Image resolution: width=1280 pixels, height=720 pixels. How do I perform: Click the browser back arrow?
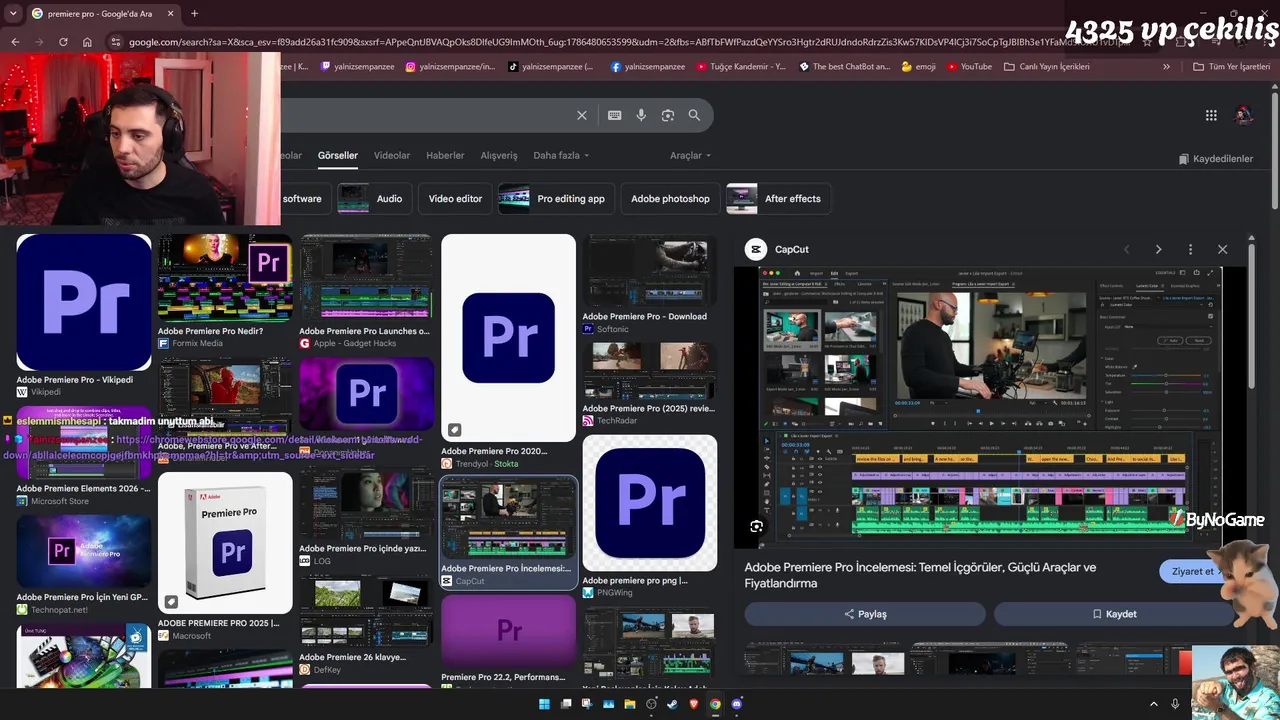(15, 42)
